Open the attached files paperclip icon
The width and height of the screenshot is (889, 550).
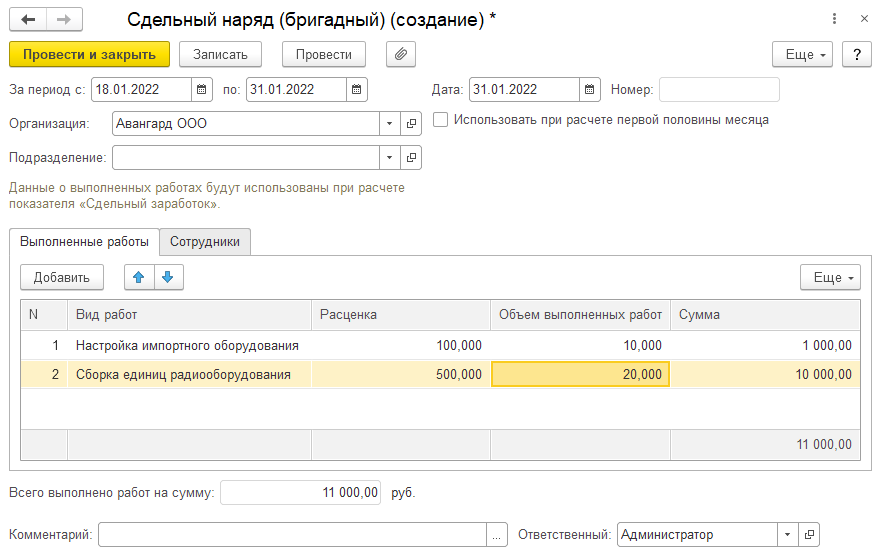click(400, 54)
